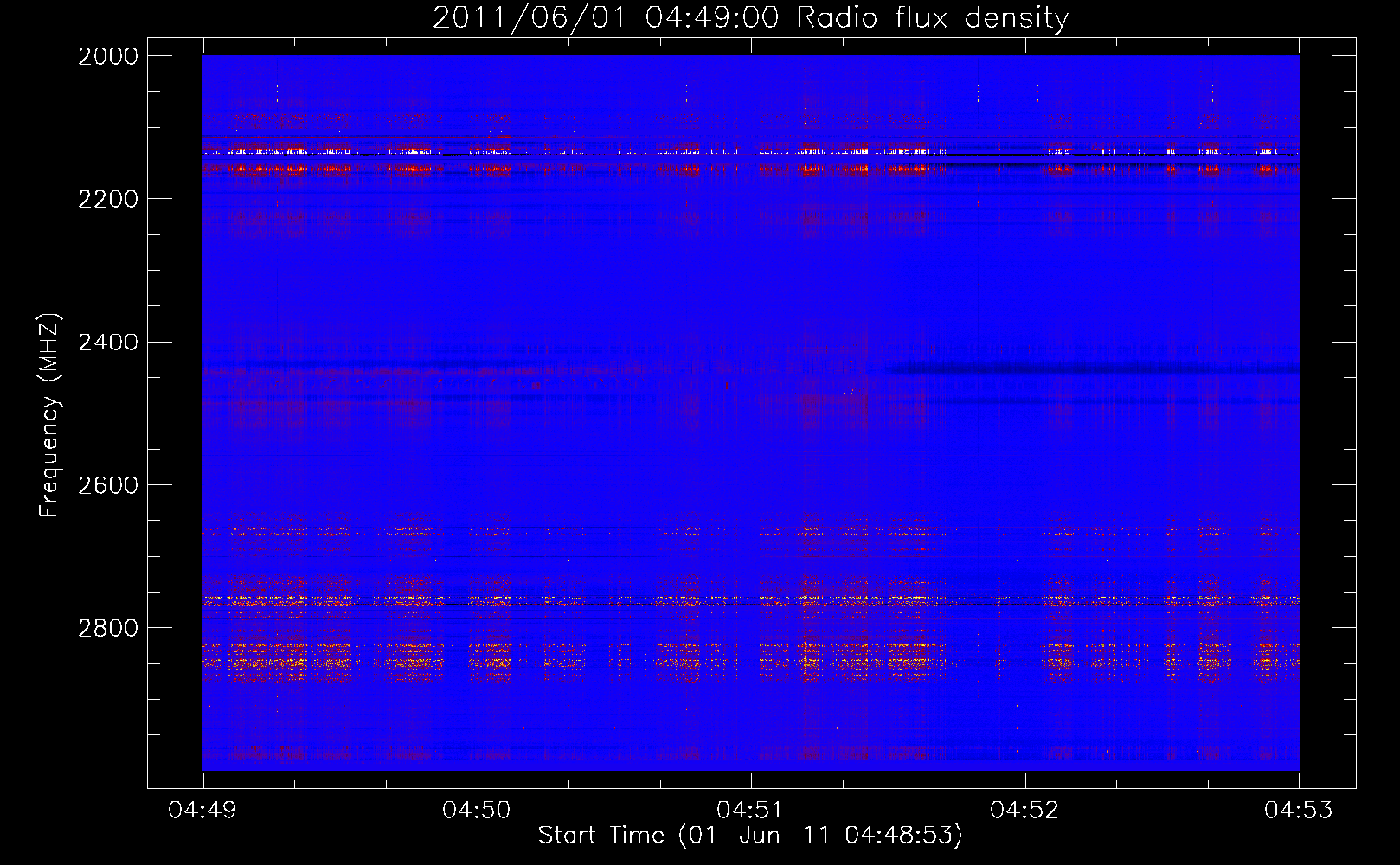Viewport: 1400px width, 865px height.
Task: Click the "Start Time (01-Jun-11 04:48:53)" label
Action: pos(750,836)
